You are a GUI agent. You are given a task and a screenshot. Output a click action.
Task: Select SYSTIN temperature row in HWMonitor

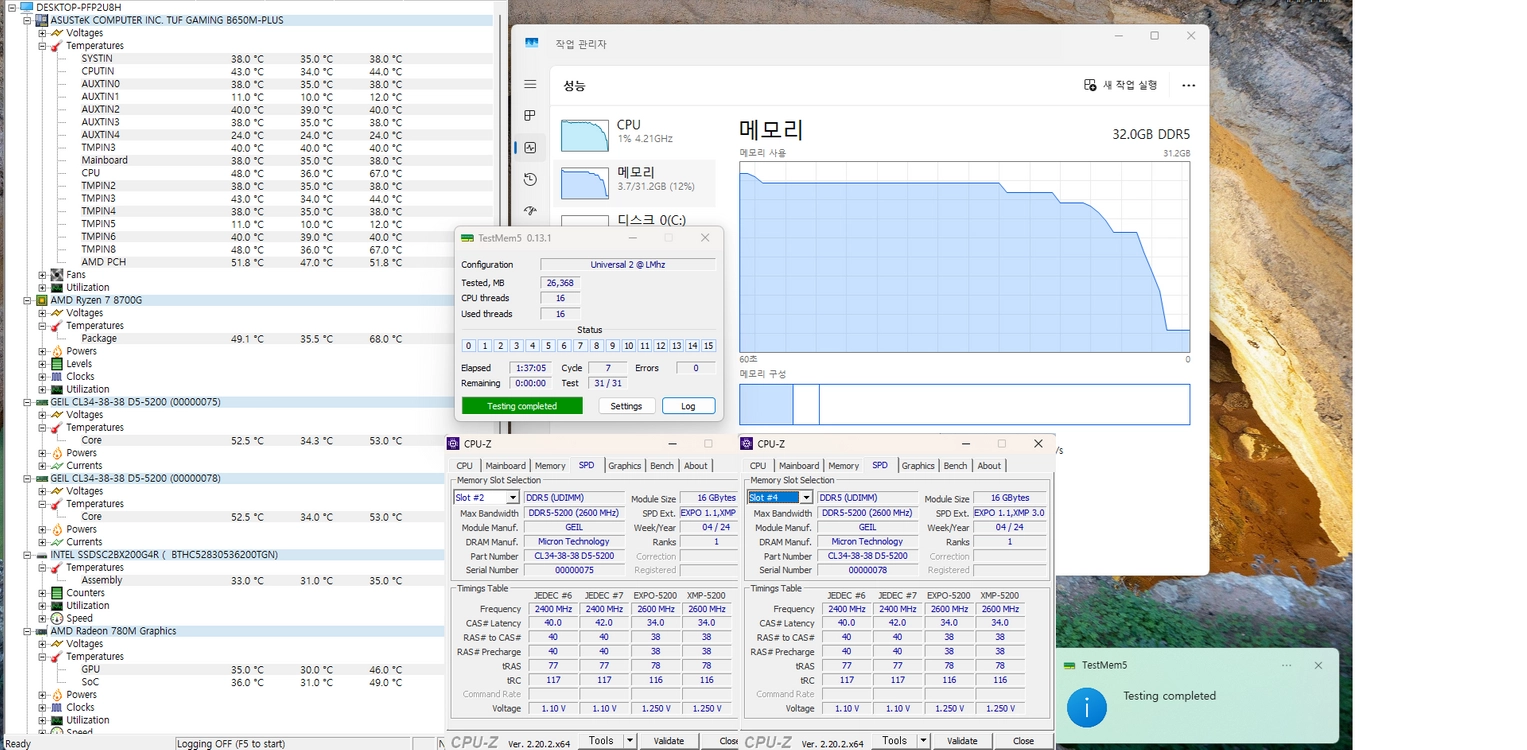pos(250,59)
